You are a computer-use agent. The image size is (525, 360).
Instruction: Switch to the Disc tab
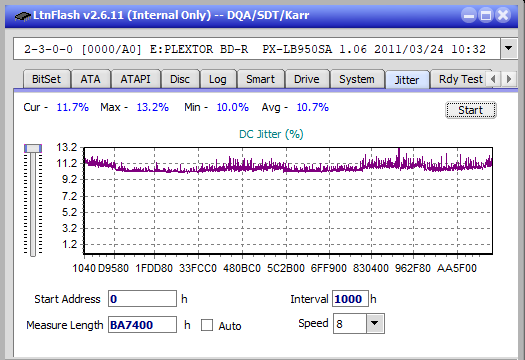coord(180,79)
